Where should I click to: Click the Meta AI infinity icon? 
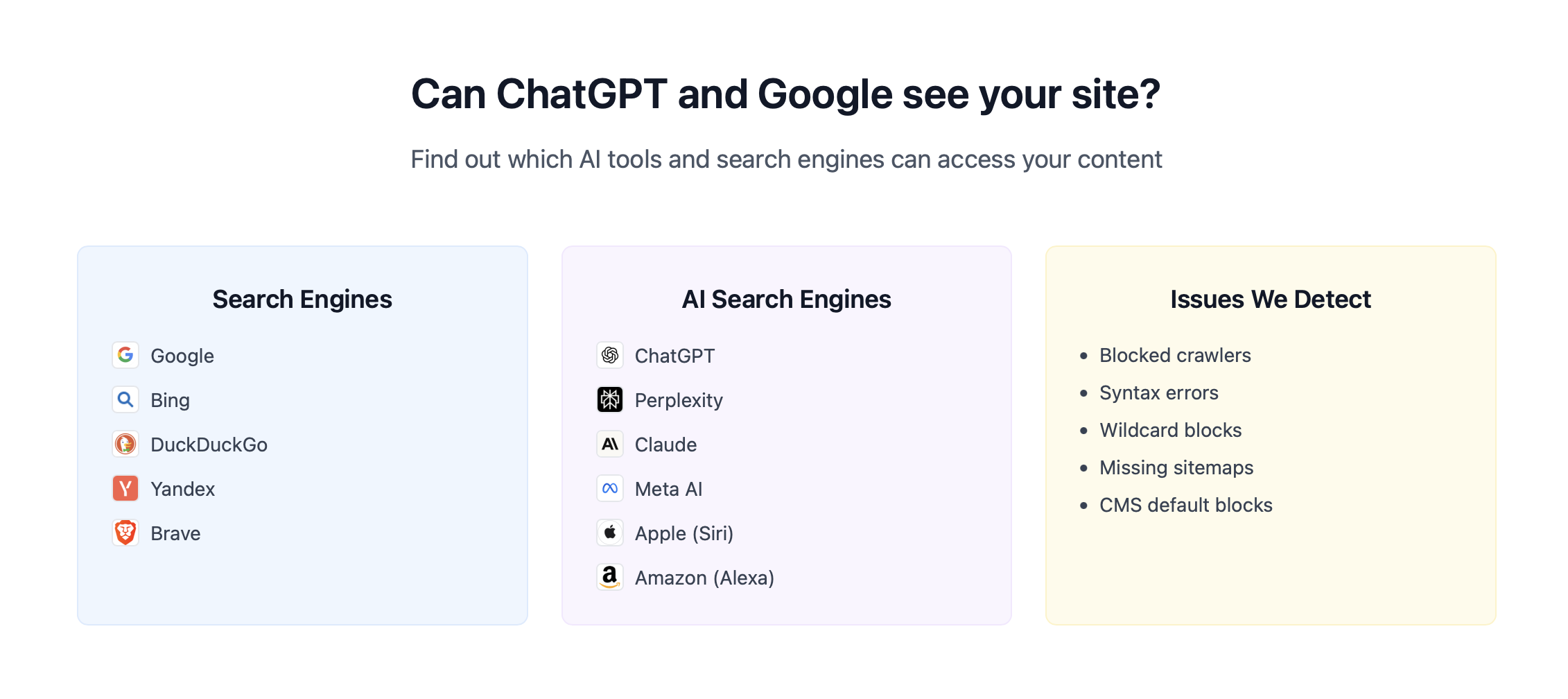pyautogui.click(x=610, y=488)
